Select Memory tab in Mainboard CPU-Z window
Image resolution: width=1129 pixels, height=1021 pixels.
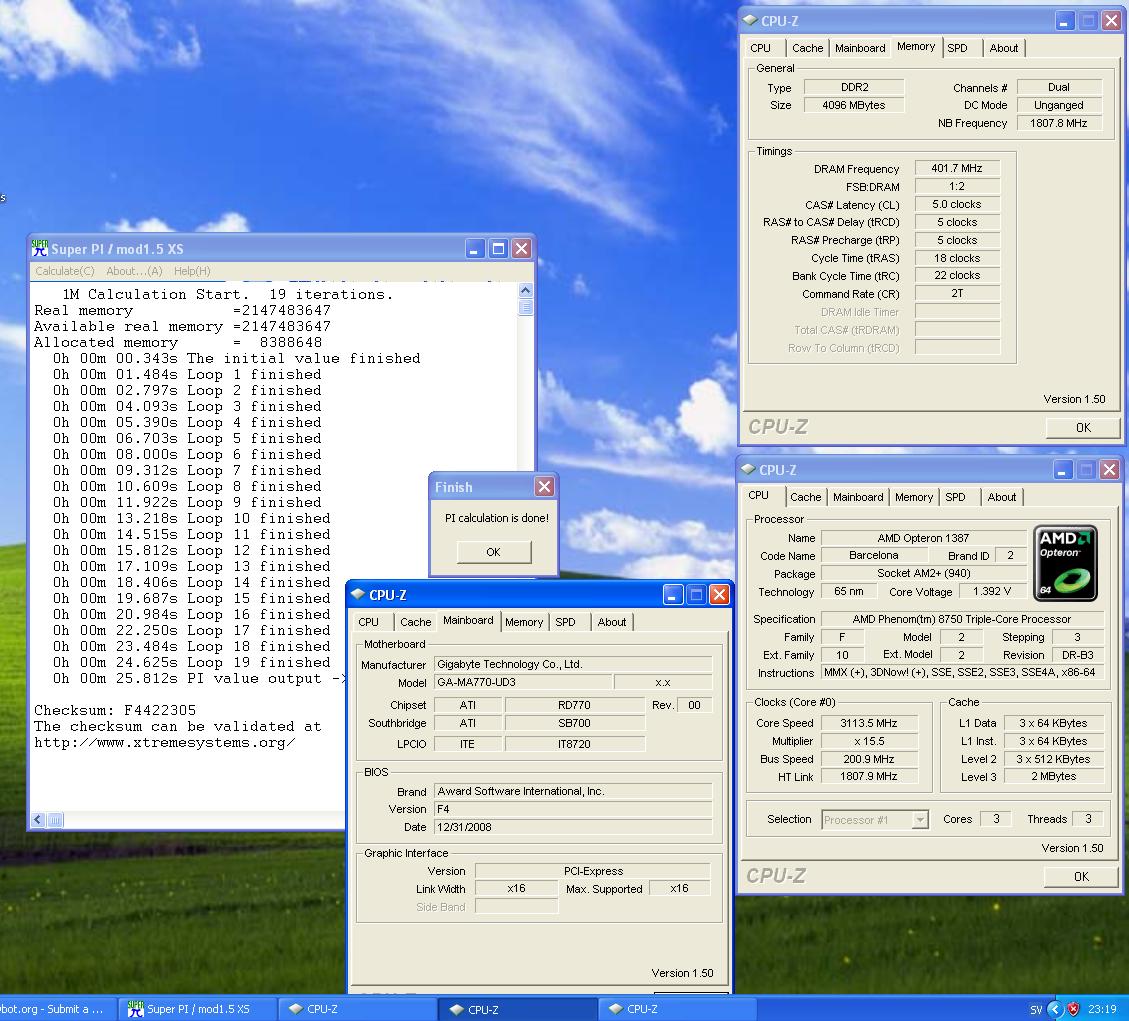pos(523,622)
